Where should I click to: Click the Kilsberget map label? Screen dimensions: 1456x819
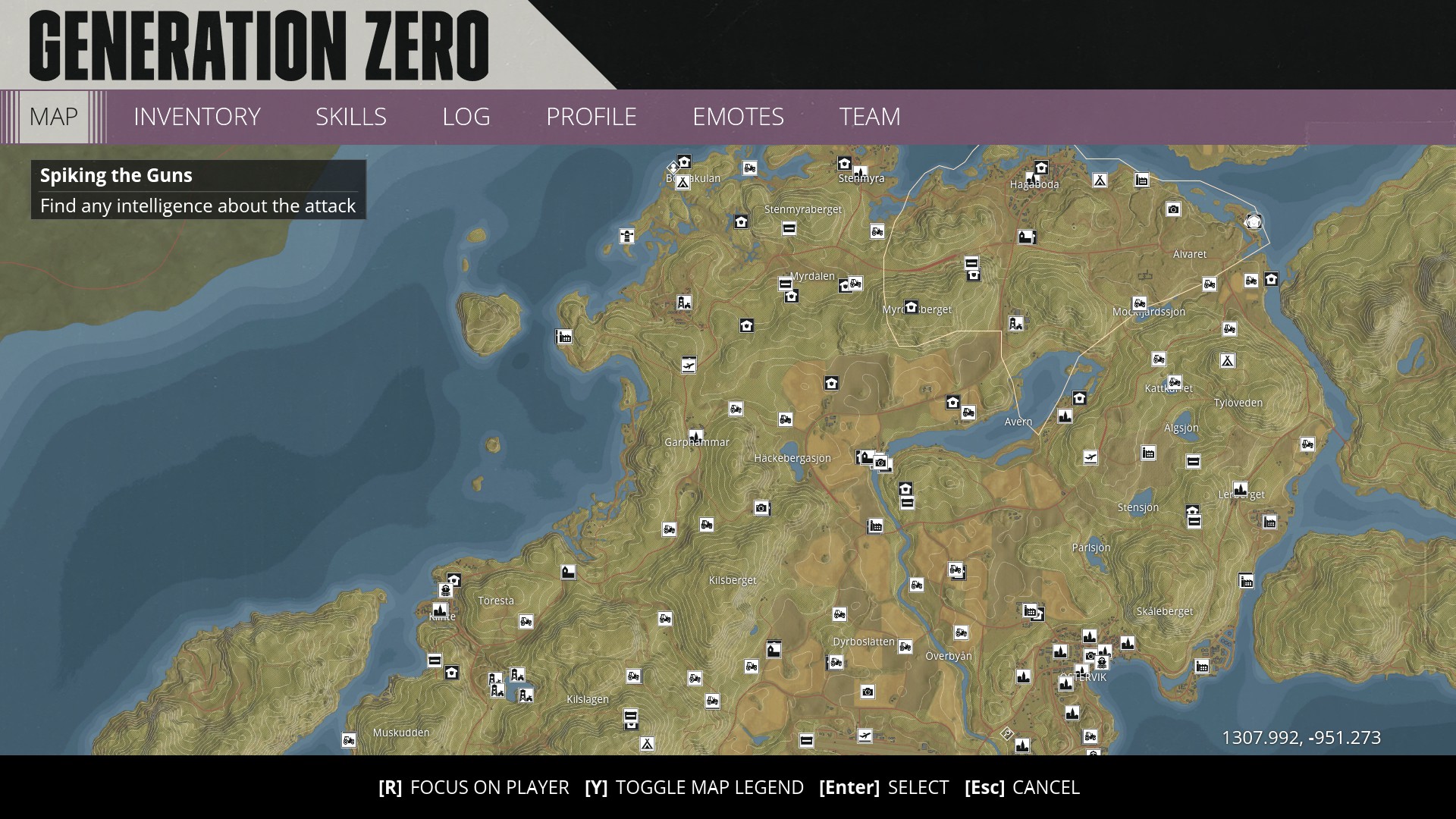pos(733,581)
